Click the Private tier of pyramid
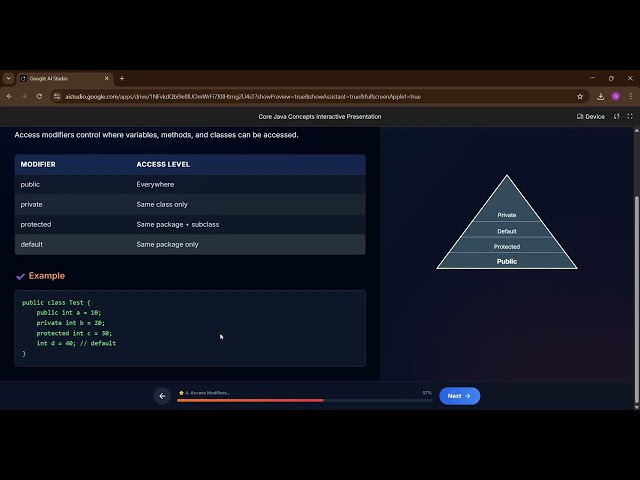The height and width of the screenshot is (480, 640). (x=507, y=214)
